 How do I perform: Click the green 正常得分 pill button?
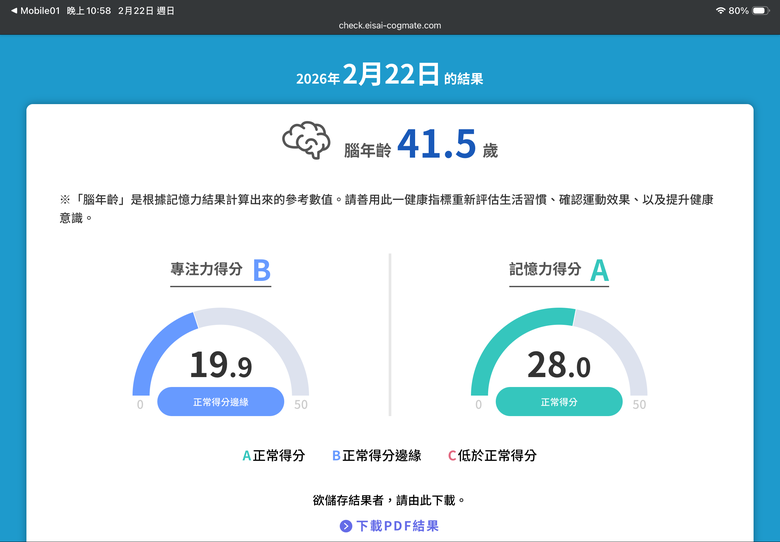pyautogui.click(x=559, y=402)
